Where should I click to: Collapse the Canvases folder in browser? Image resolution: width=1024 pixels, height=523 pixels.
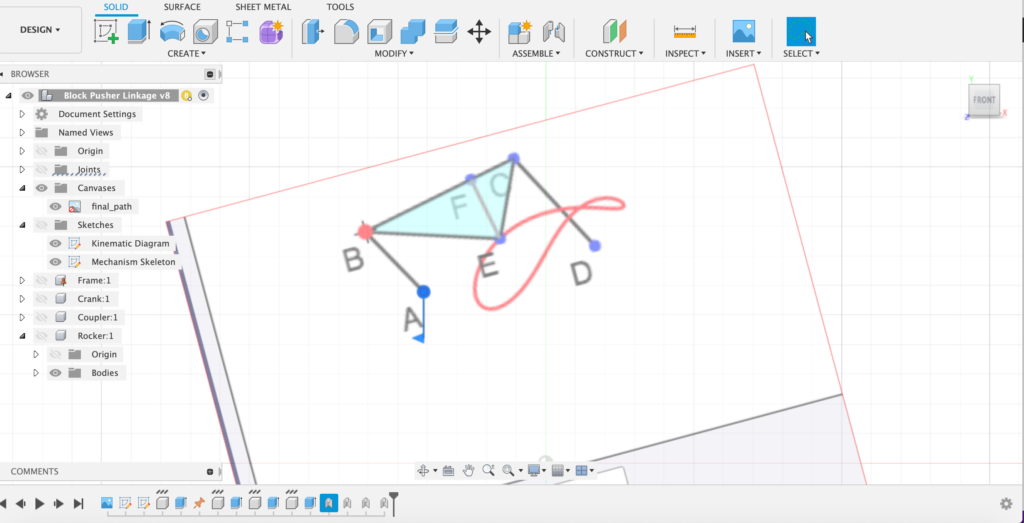coord(22,188)
